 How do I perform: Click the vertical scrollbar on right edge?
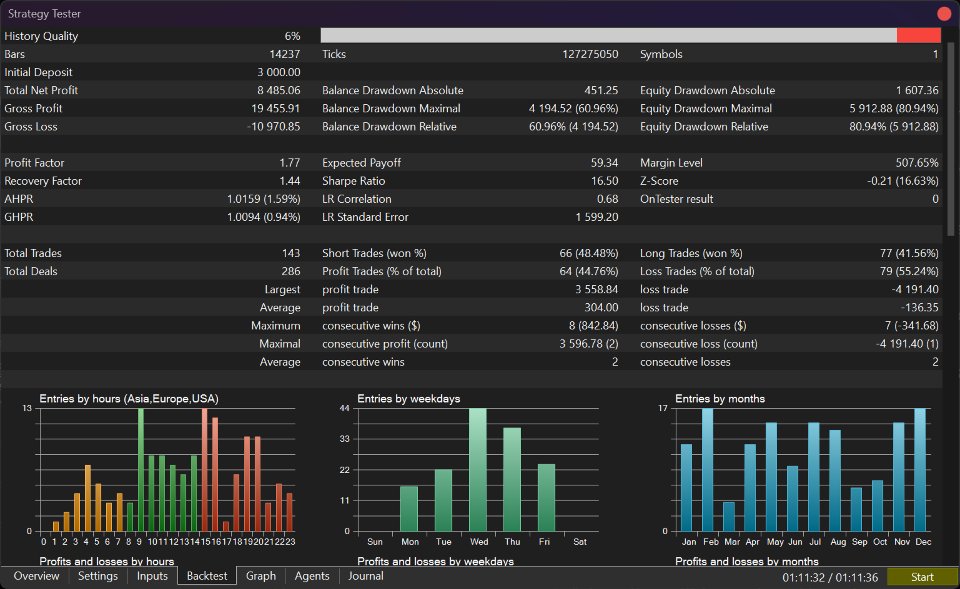click(951, 138)
